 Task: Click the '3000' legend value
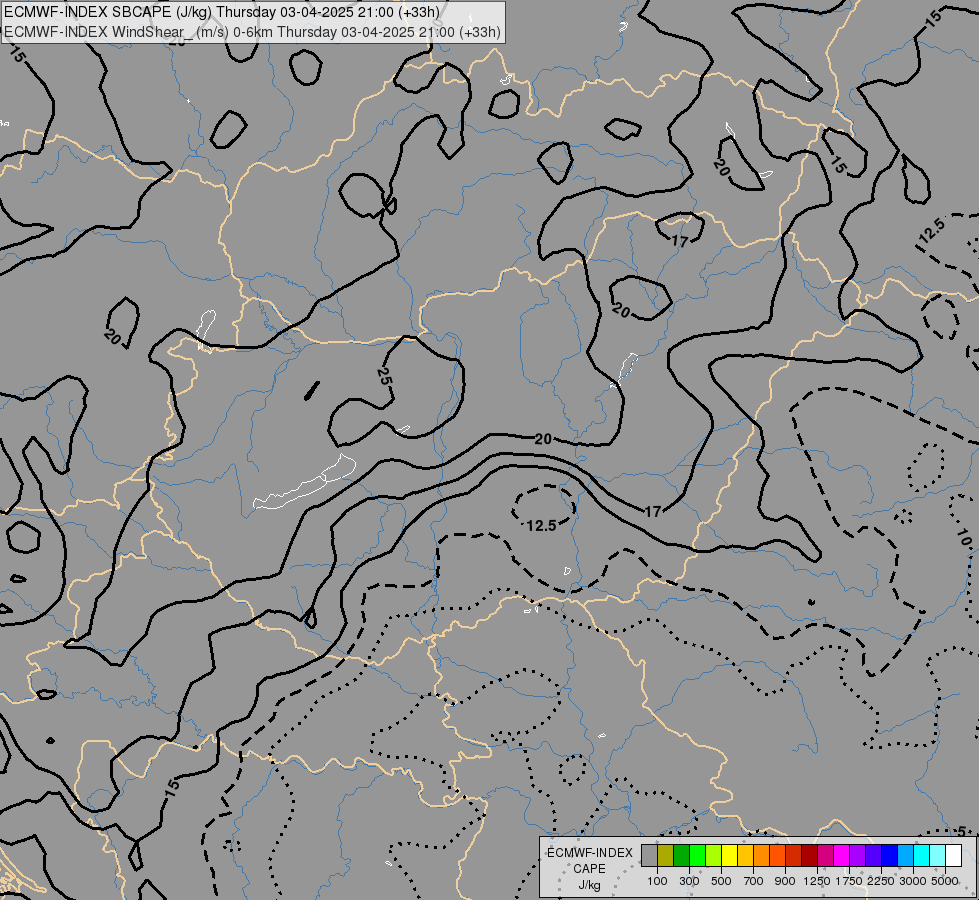[913, 881]
